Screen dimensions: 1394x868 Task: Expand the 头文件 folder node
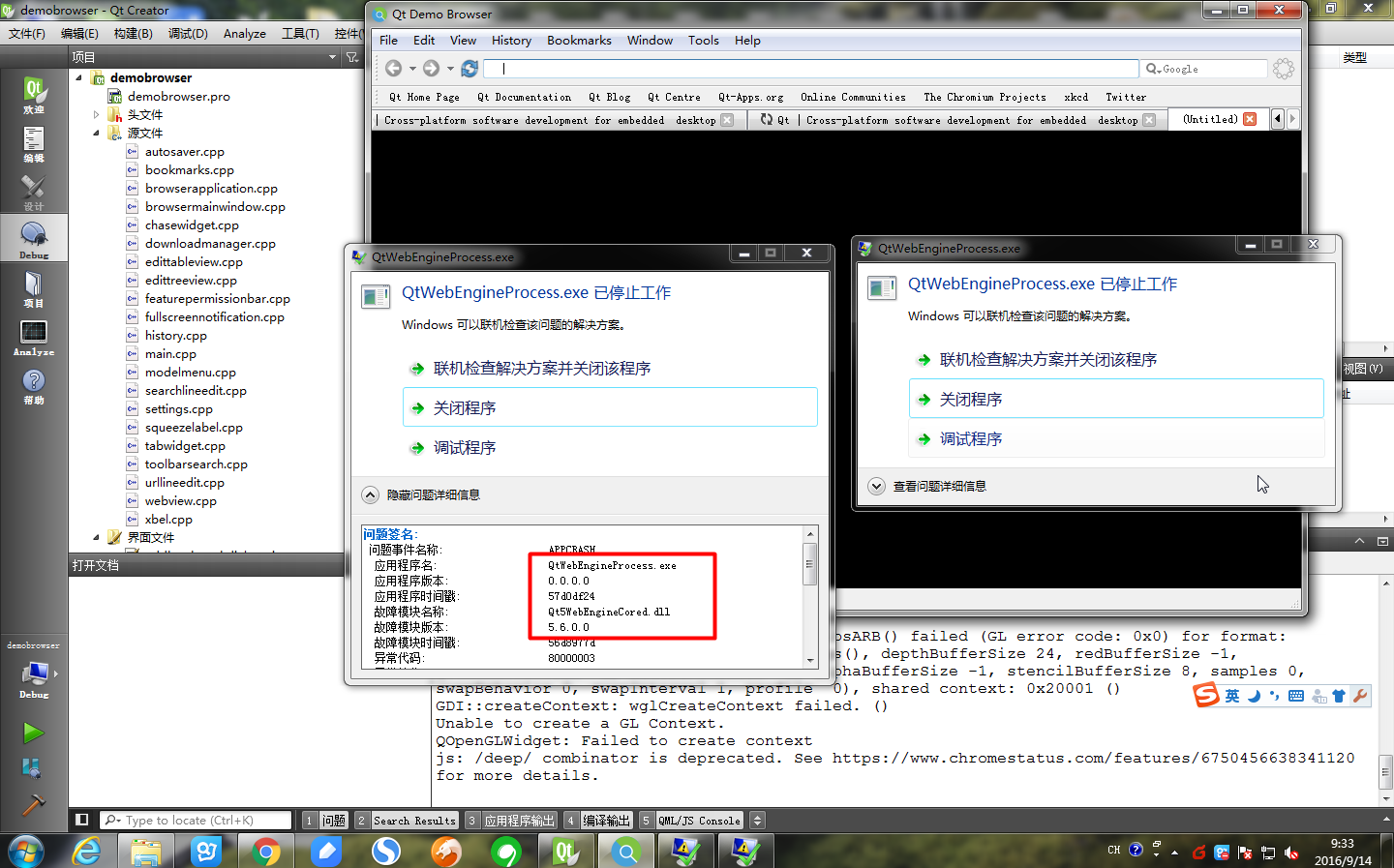[96, 114]
